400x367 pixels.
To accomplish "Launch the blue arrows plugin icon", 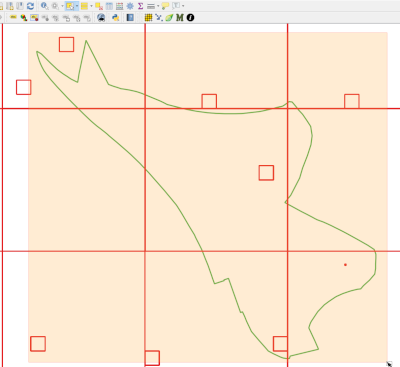I will pyautogui.click(x=159, y=17).
